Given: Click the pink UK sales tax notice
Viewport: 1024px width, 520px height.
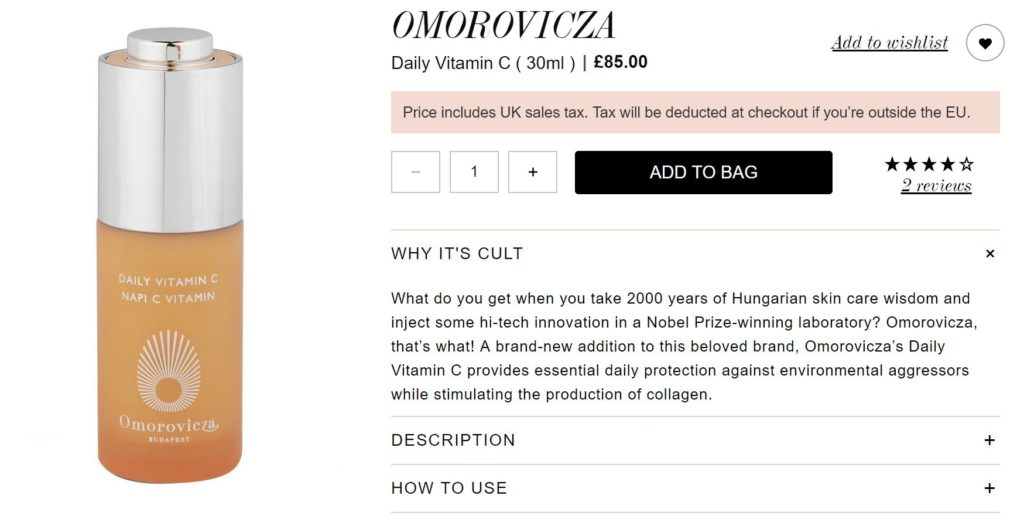Looking at the screenshot, I should tap(686, 112).
